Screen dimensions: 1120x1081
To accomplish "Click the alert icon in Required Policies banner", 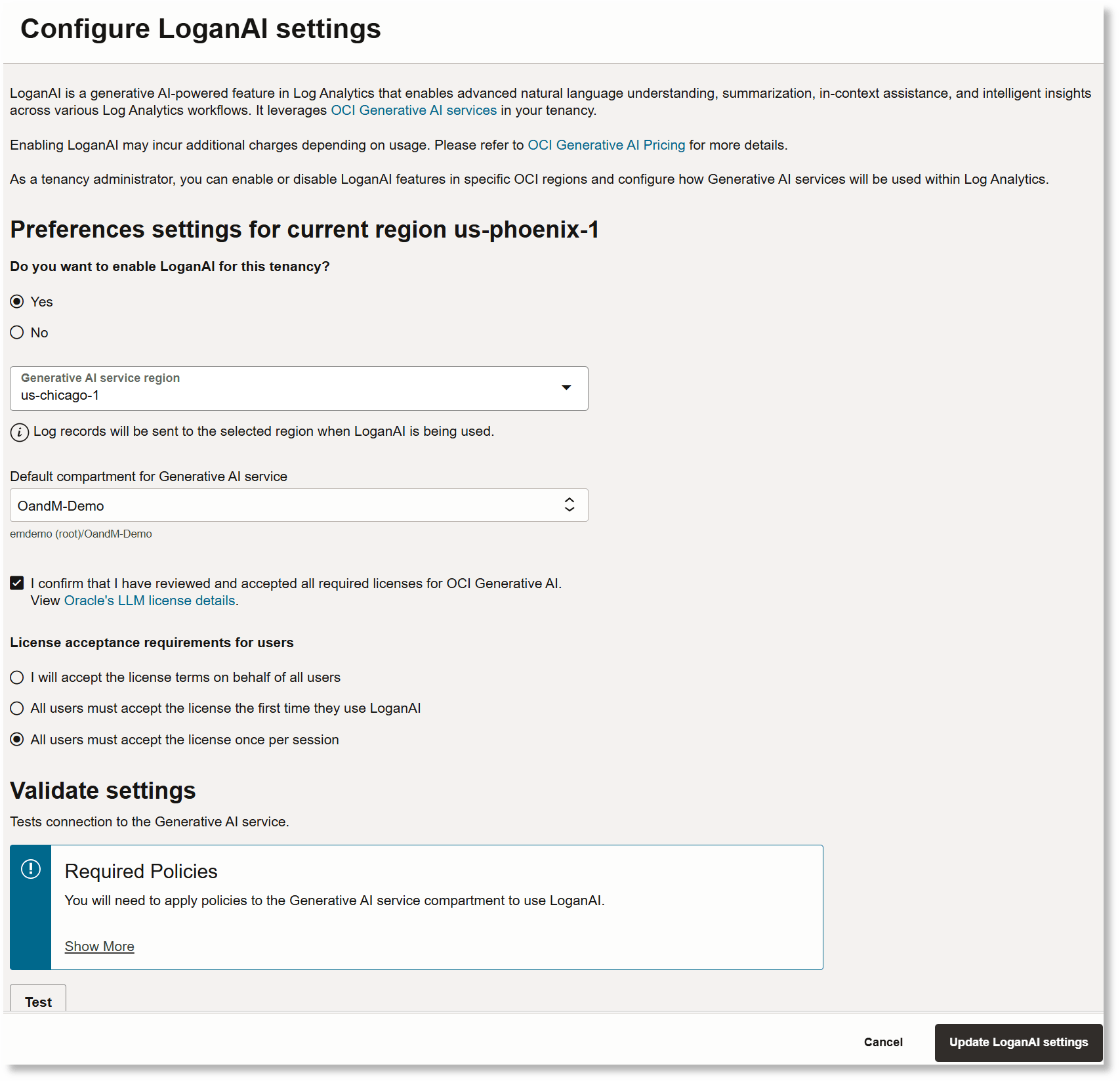I will 30,869.
